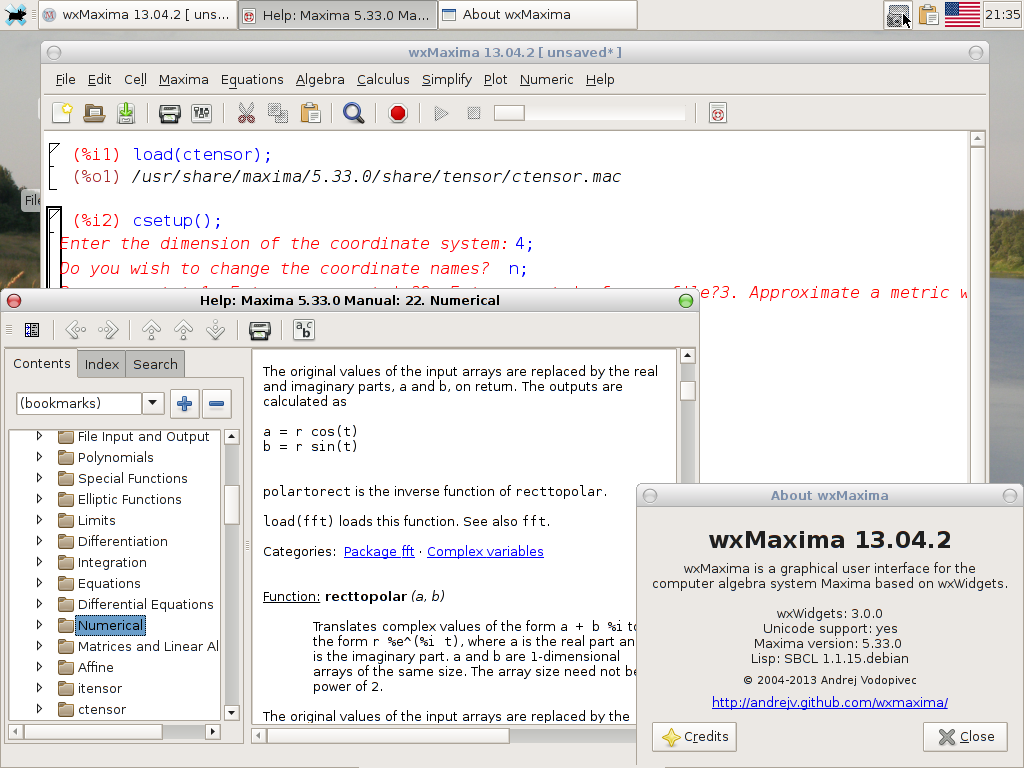Expand the Differentiation tree node
The width and height of the screenshot is (1024, 768).
pos(39,541)
